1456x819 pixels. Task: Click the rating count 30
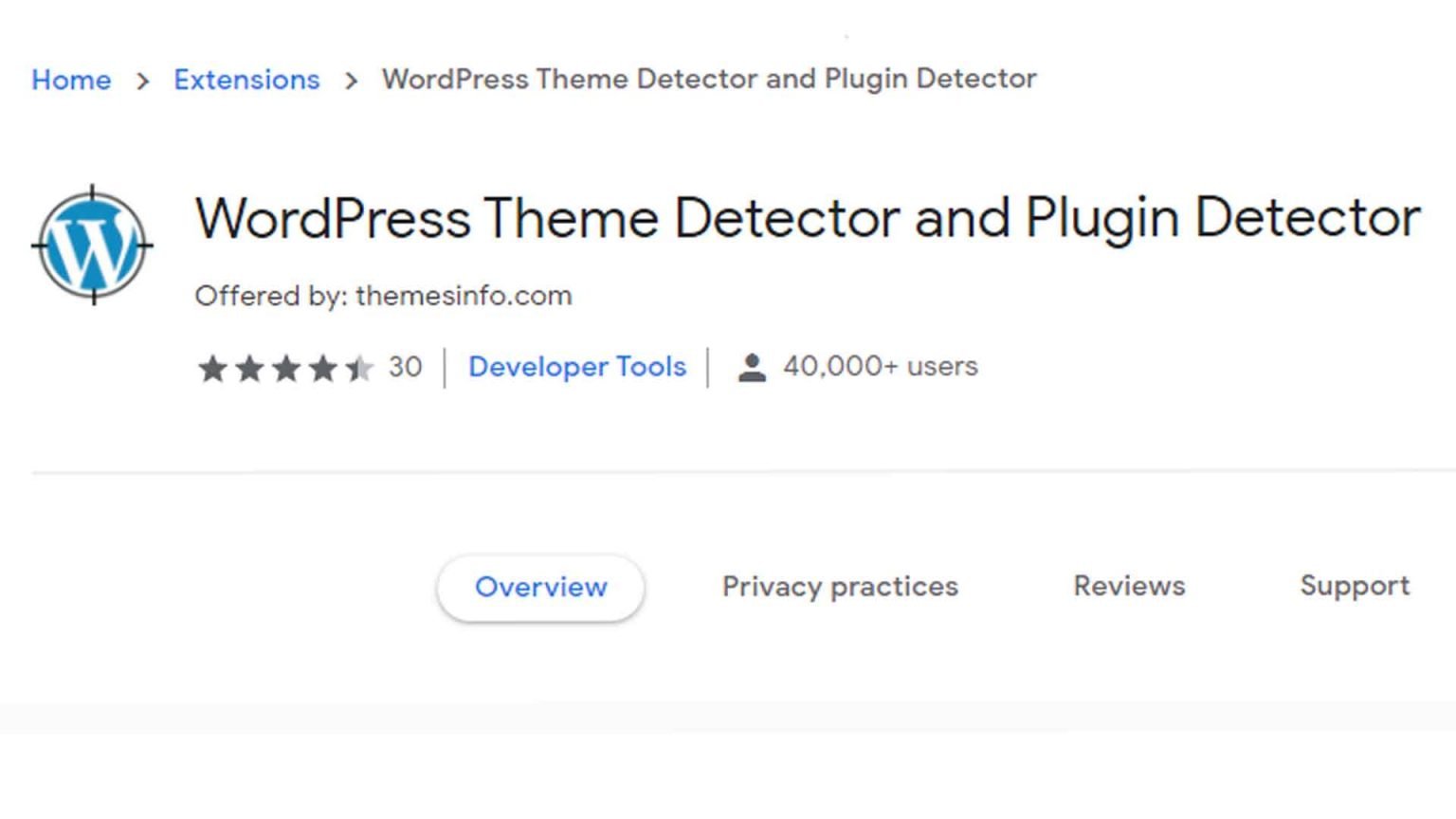click(405, 367)
